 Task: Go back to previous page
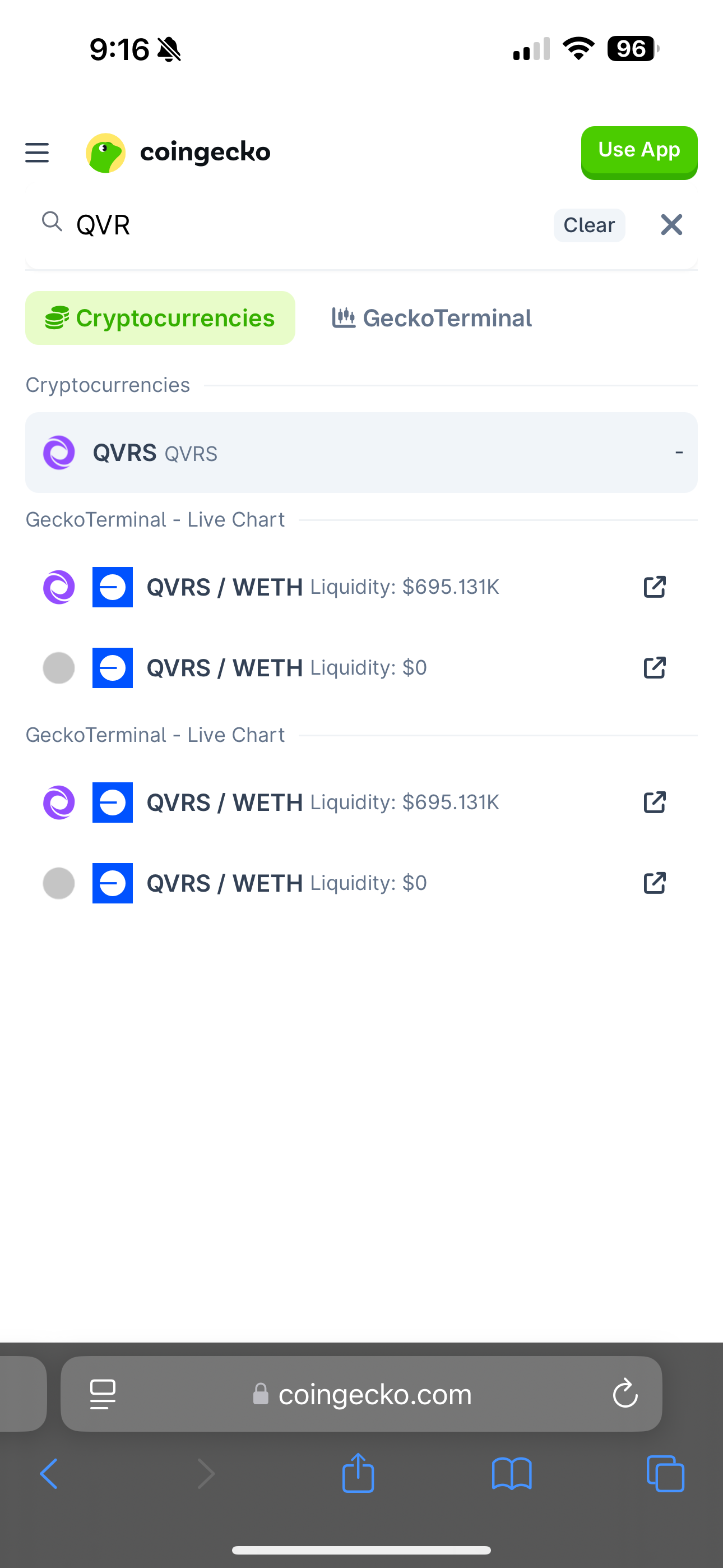(49, 1474)
